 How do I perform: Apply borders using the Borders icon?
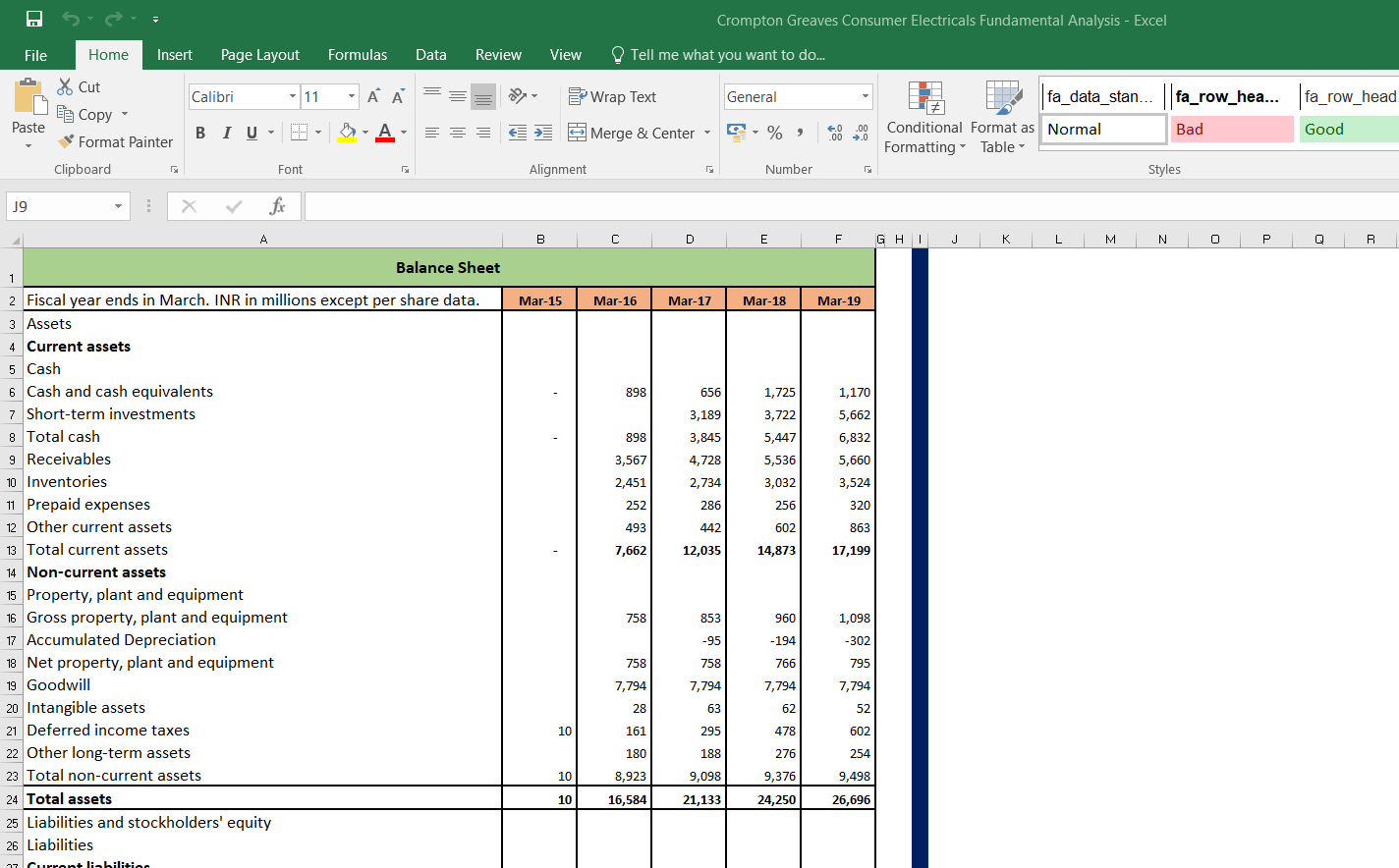300,133
